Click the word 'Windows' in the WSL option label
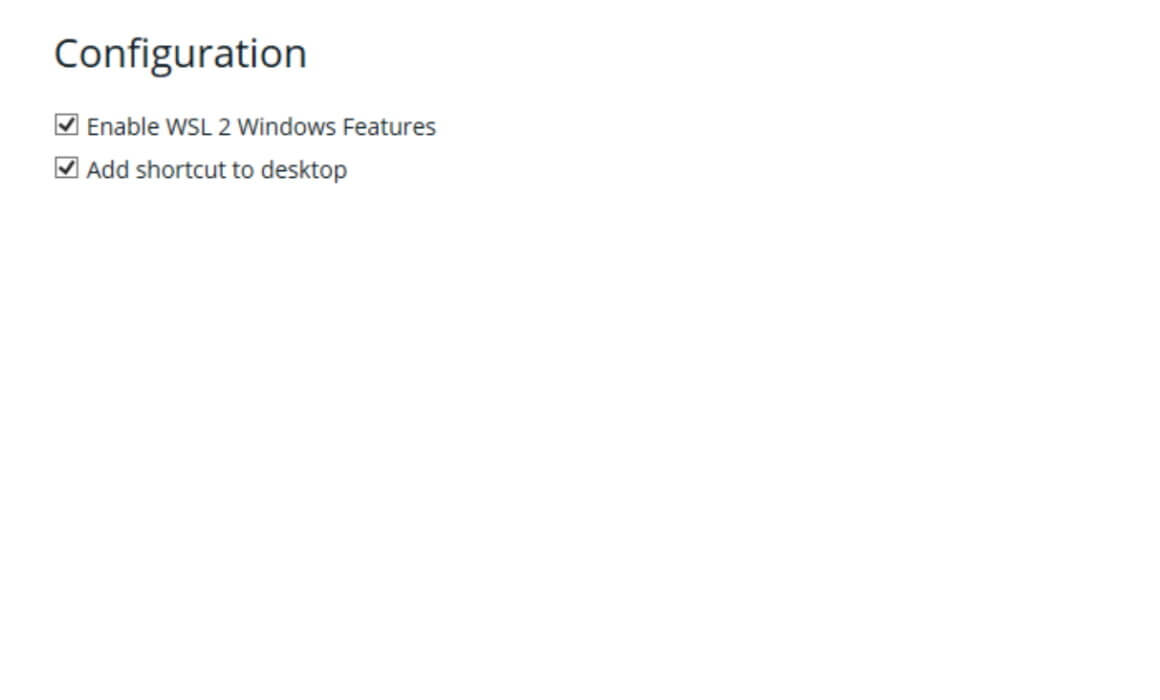The width and height of the screenshot is (1160, 700). click(287, 127)
